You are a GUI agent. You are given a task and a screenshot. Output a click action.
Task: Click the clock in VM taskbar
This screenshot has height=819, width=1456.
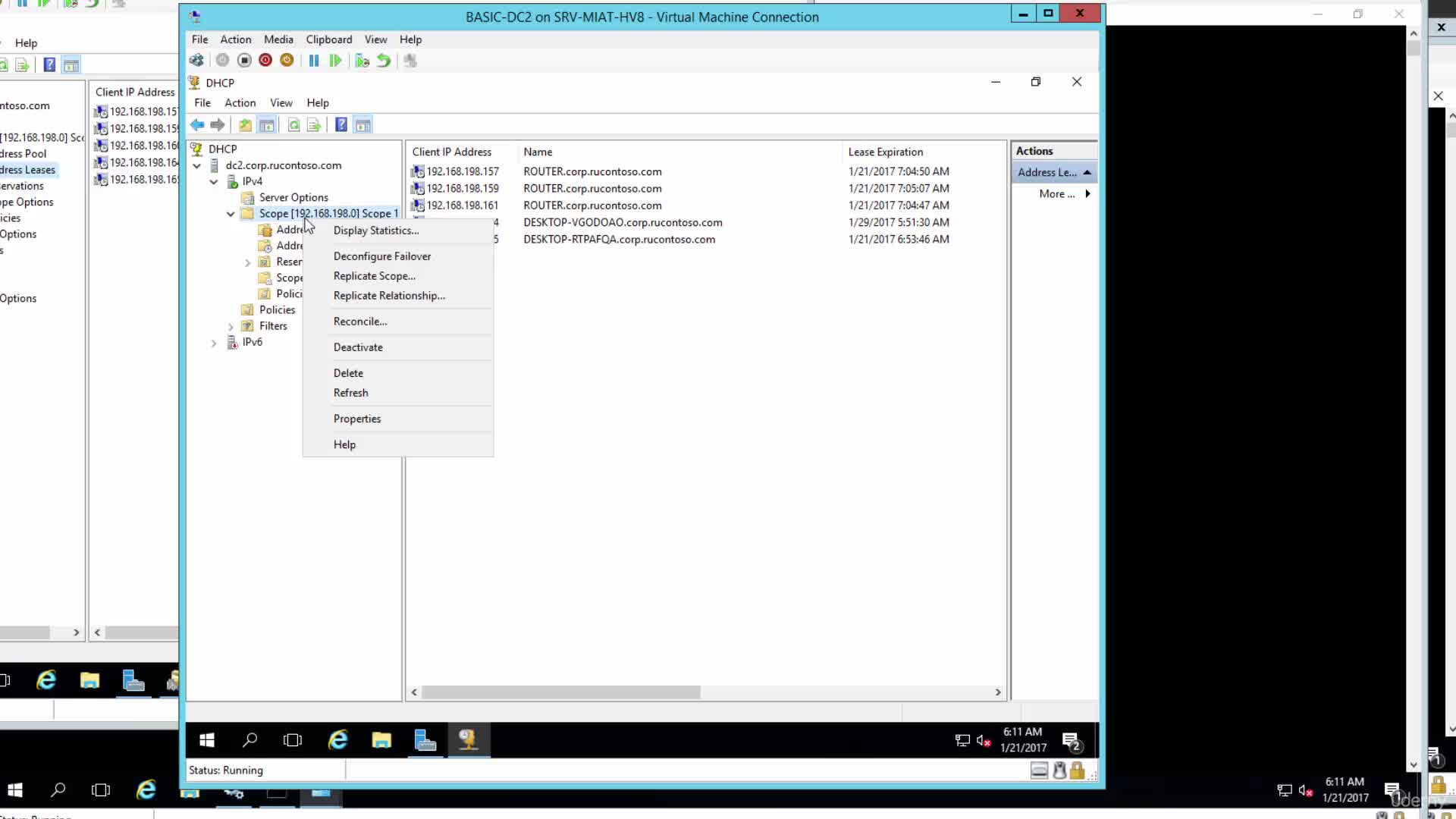[1023, 740]
